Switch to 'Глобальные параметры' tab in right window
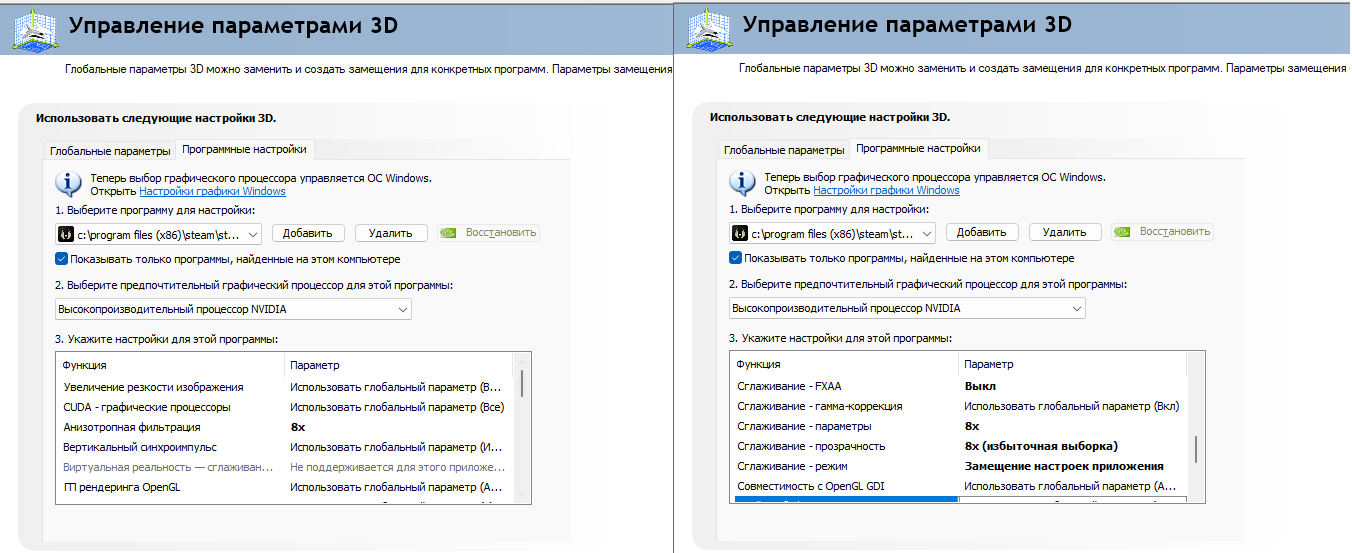1352x553 pixels. [785, 150]
